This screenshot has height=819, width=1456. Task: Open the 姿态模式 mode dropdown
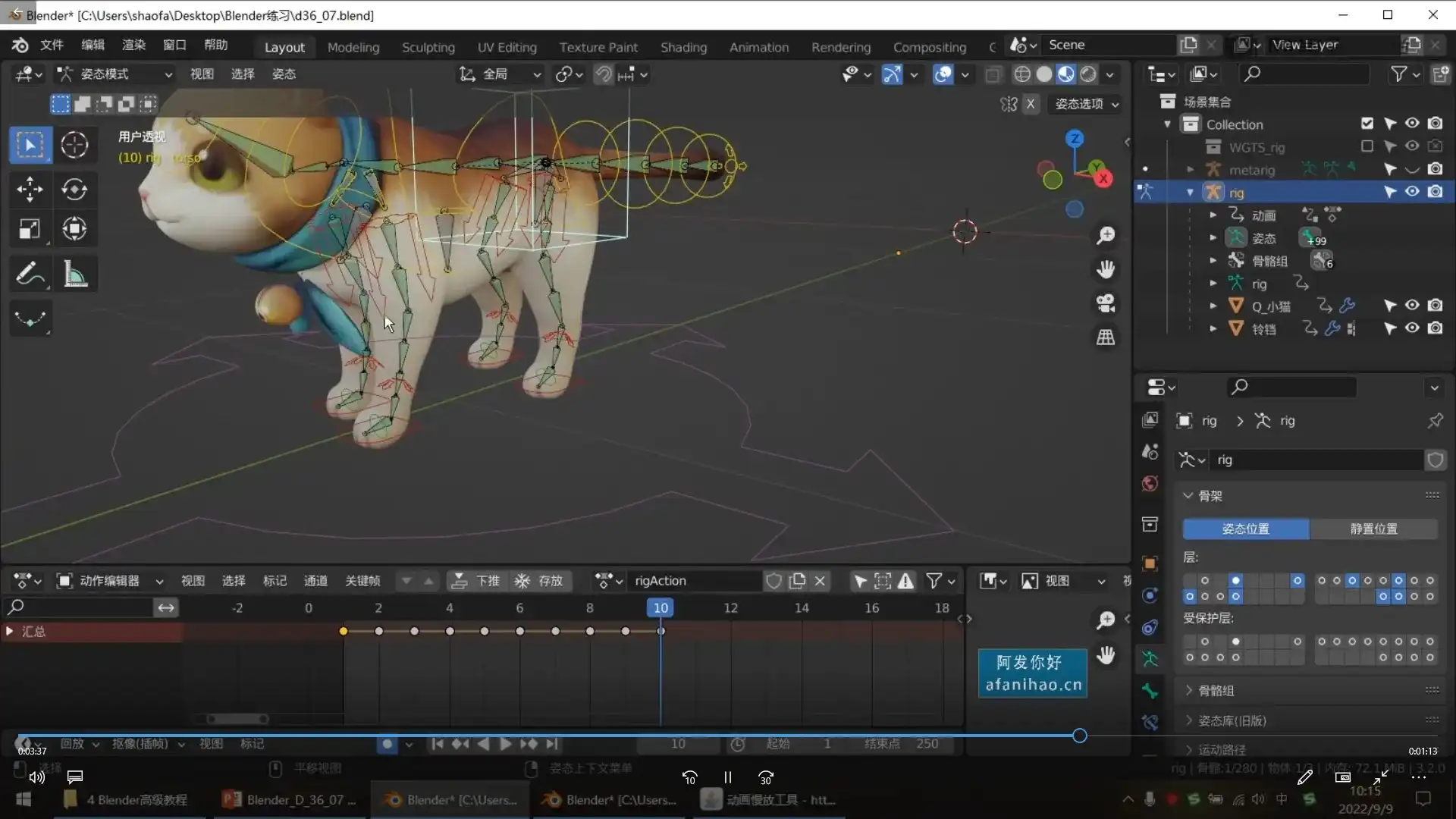tap(115, 74)
